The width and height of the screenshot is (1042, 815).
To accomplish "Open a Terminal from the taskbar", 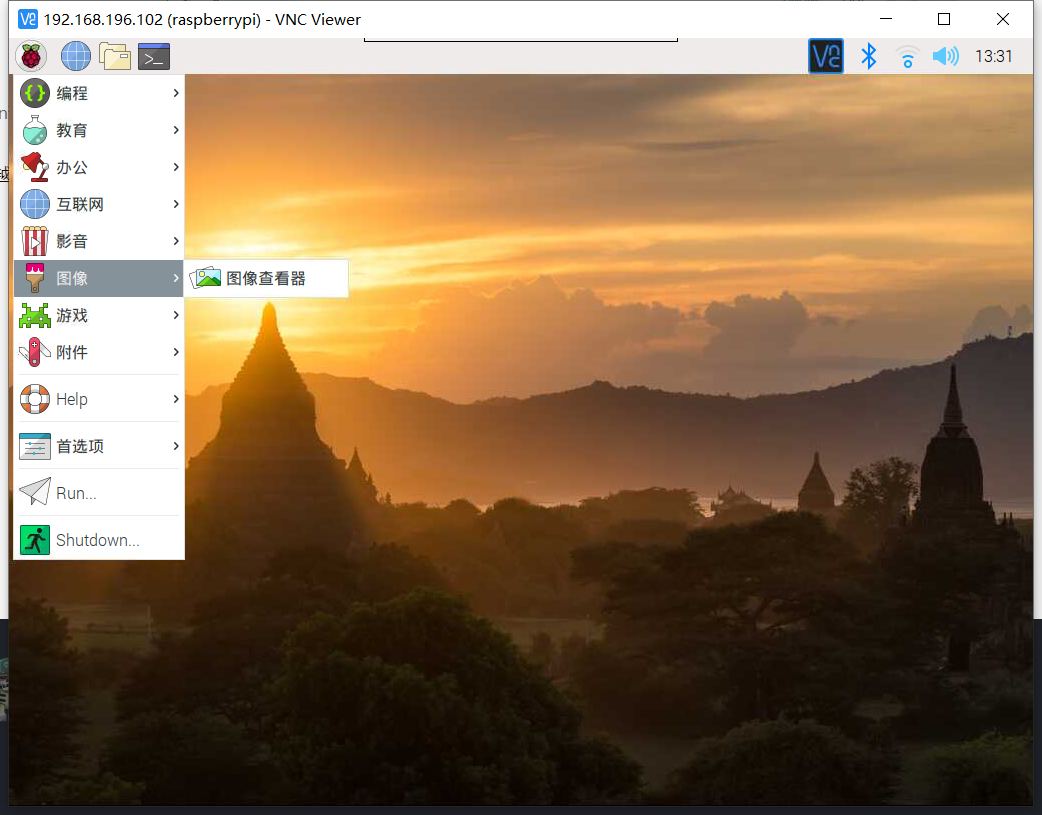I will [153, 56].
